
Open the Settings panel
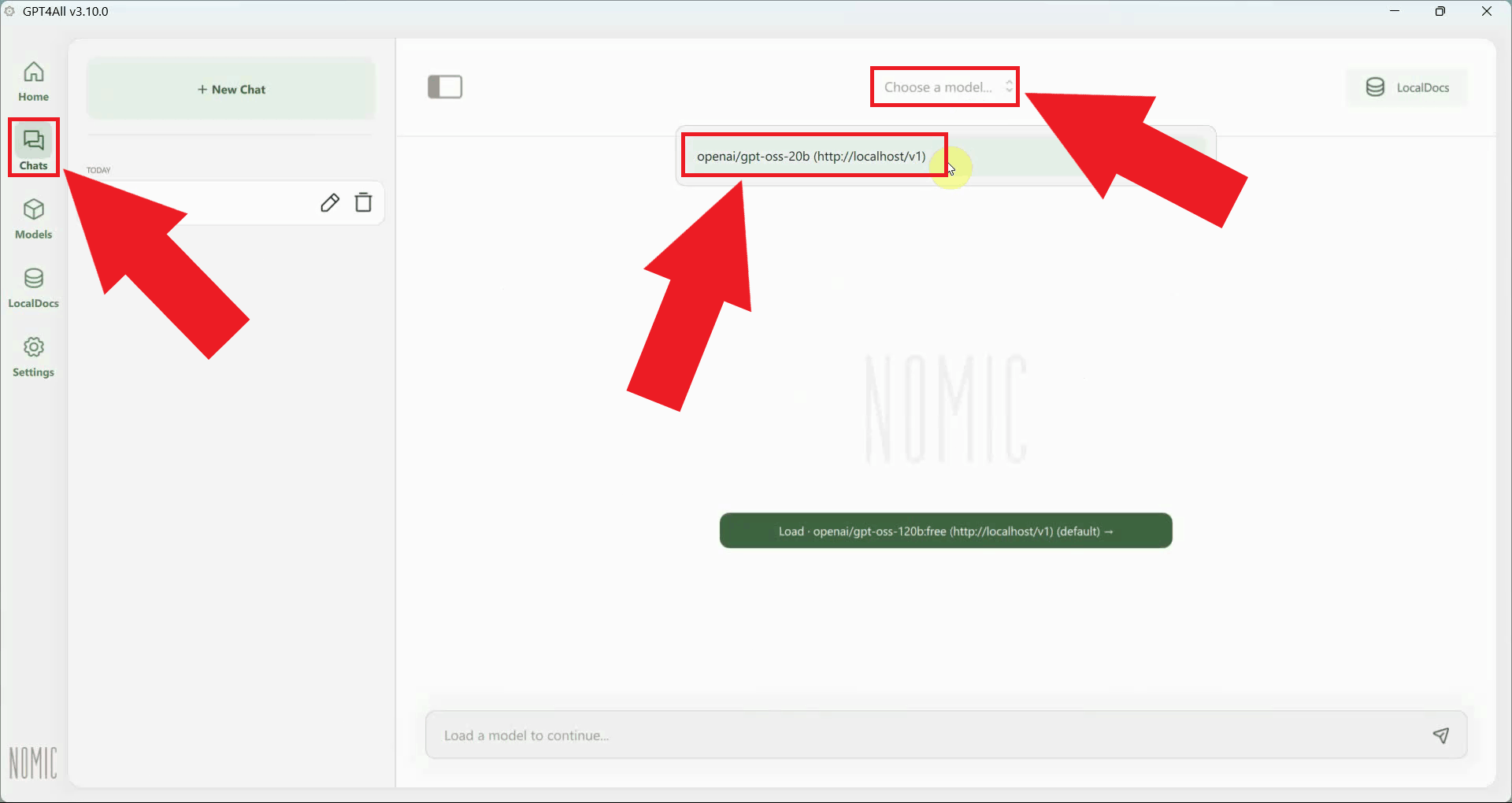[x=33, y=357]
